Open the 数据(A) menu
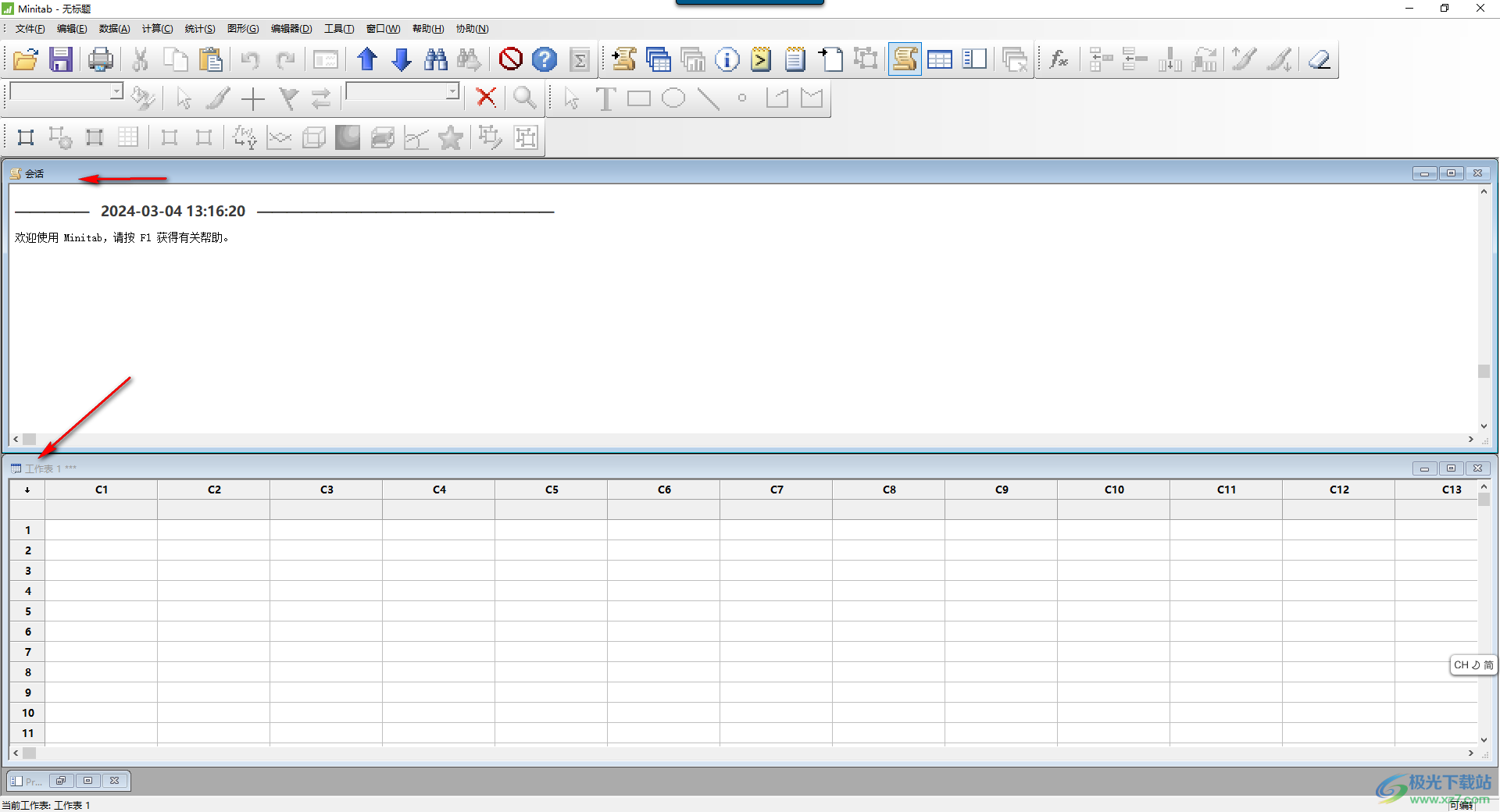1500x812 pixels. [x=114, y=29]
